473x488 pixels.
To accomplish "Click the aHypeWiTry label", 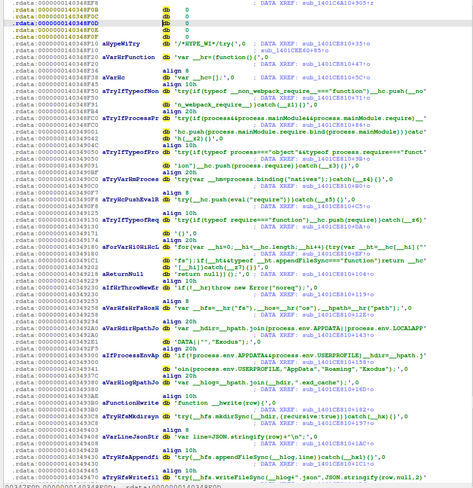I will 121,44.
